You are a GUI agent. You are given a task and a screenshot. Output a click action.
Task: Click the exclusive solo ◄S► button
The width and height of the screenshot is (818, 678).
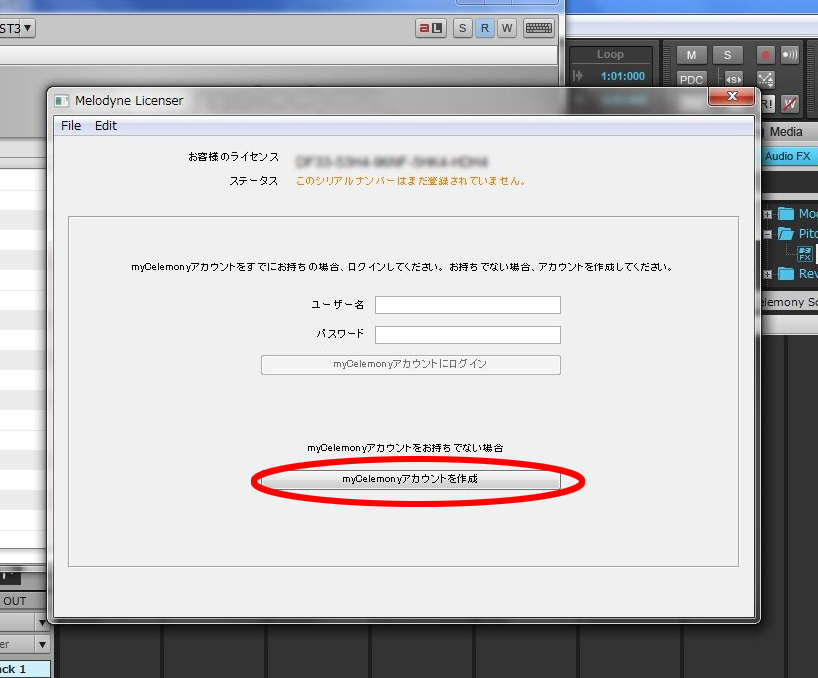tap(733, 80)
